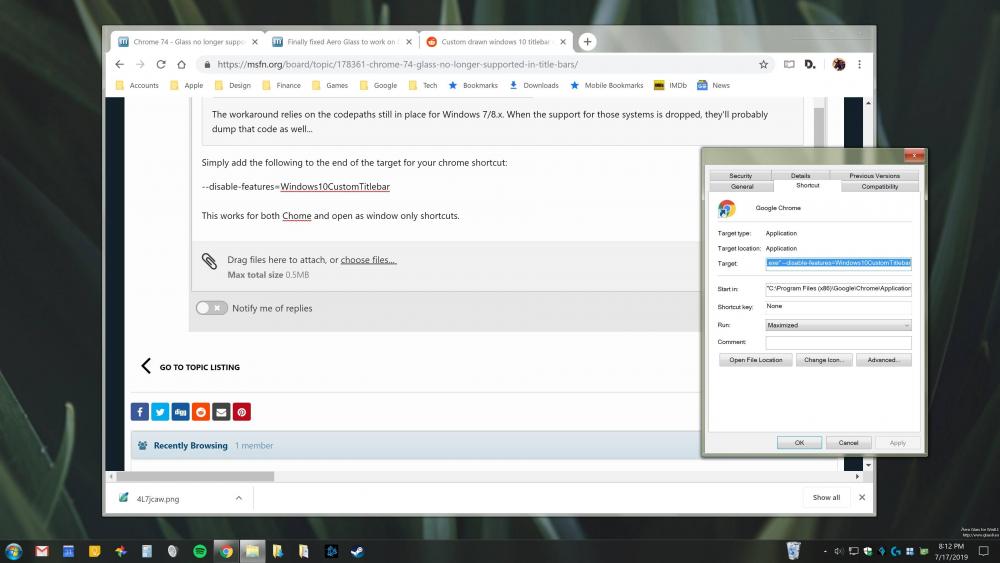
Task: Open the Chrome three-dot menu
Action: [859, 64]
